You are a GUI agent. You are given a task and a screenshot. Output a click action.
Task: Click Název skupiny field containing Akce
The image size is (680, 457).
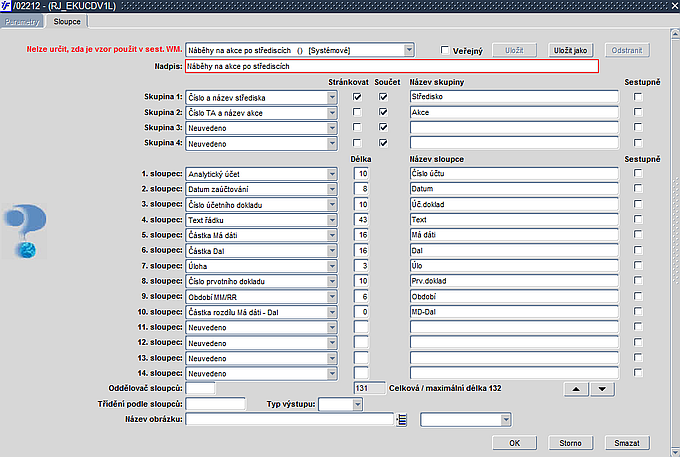[514, 112]
